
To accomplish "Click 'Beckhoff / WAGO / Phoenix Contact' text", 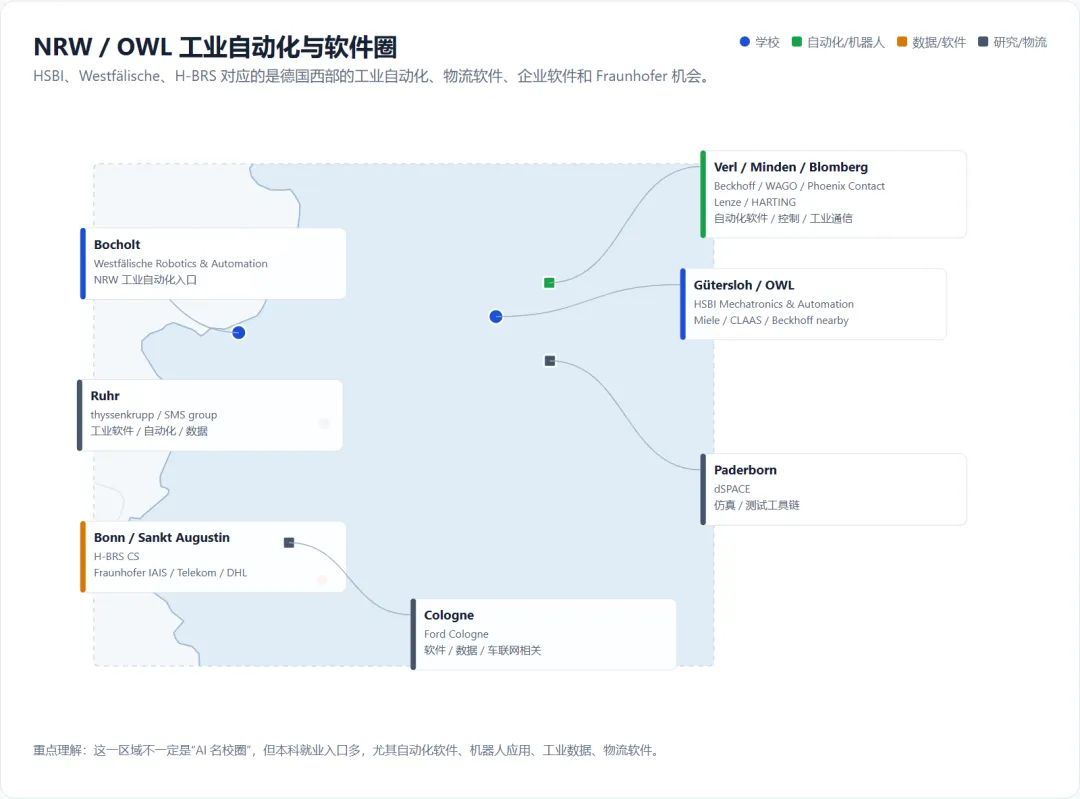I will 799,186.
